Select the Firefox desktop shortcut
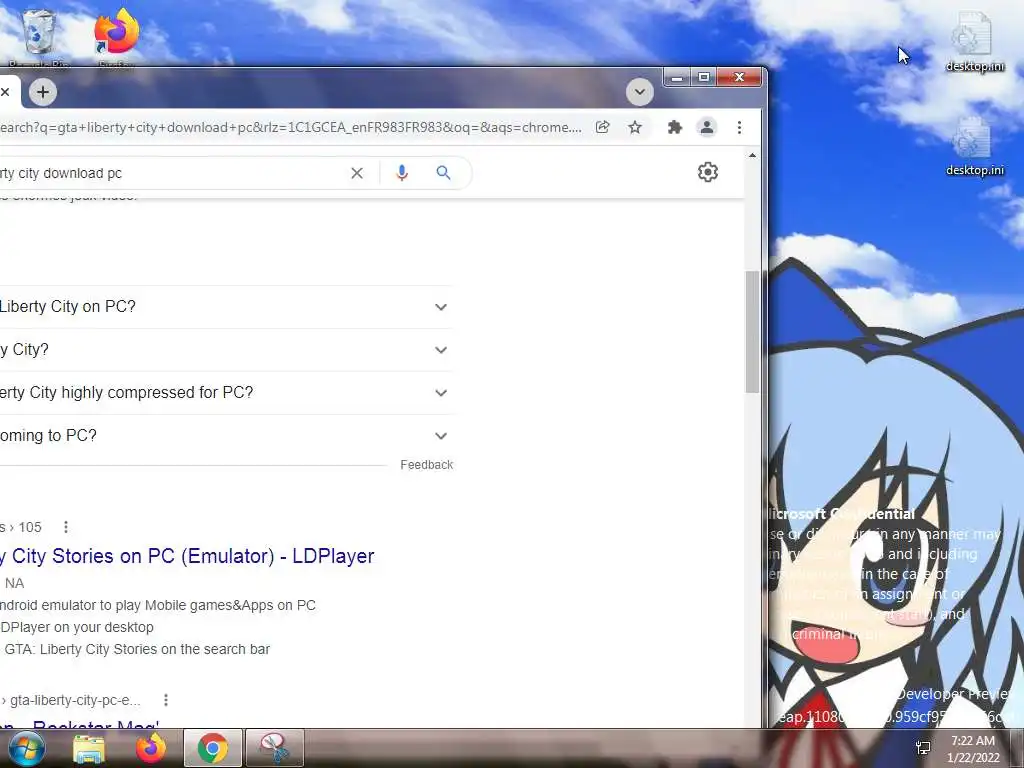The image size is (1024, 768). tap(116, 37)
